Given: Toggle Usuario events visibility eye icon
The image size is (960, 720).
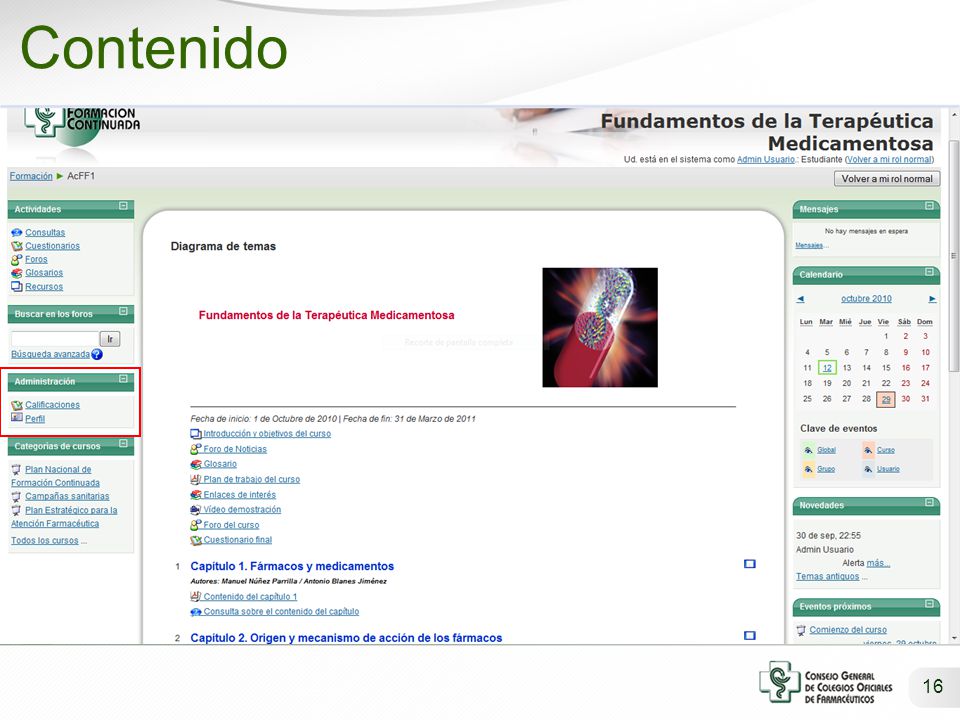Looking at the screenshot, I should tap(868, 469).
